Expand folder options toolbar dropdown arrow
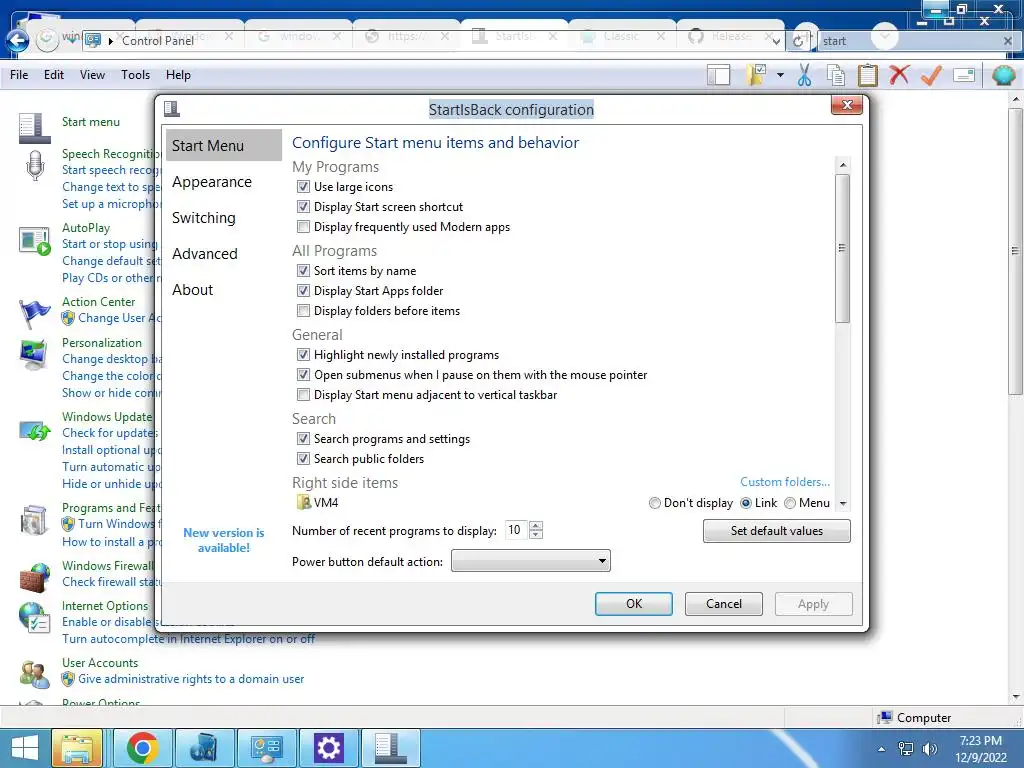The height and width of the screenshot is (768, 1024). point(780,75)
